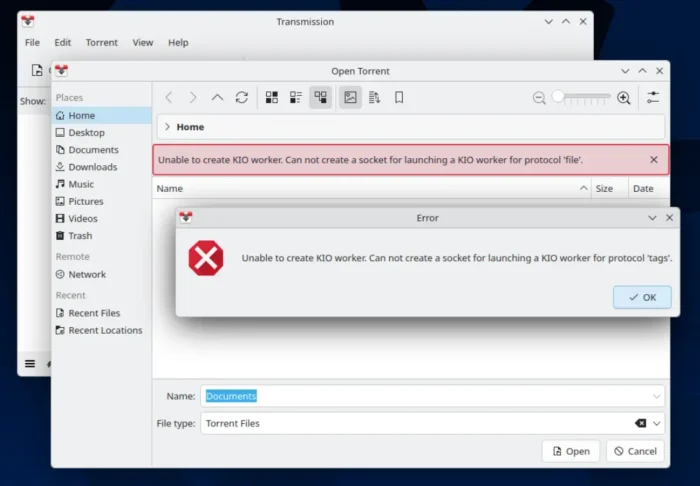The width and height of the screenshot is (700, 486).
Task: Open Pictures in Places sidebar
Action: (x=102, y=201)
